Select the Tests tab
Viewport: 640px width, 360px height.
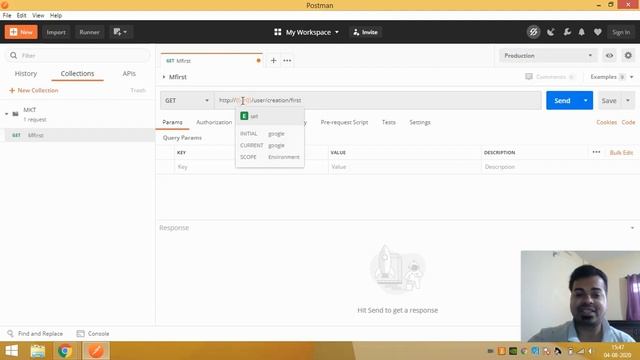coord(389,122)
